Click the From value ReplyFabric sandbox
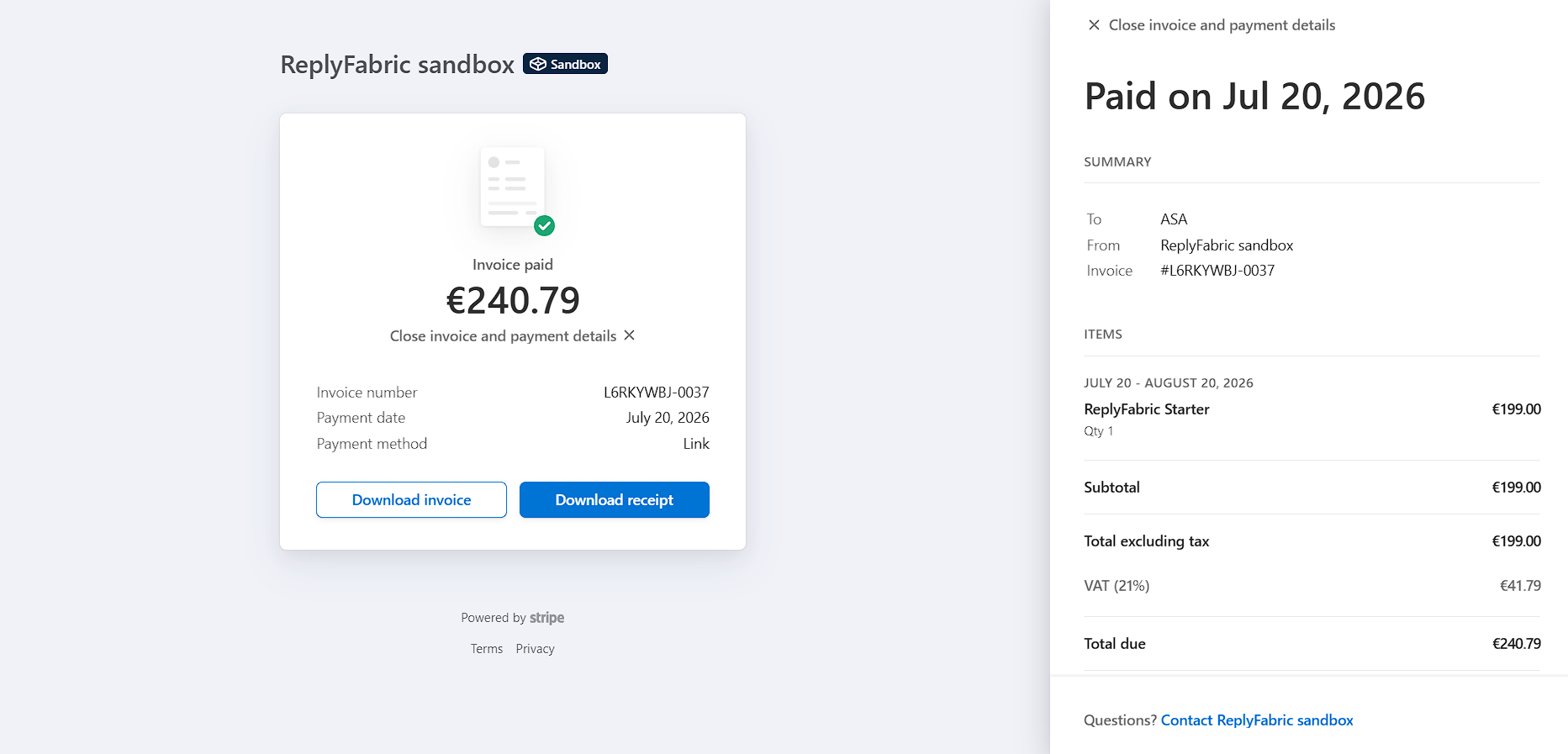 (1227, 245)
